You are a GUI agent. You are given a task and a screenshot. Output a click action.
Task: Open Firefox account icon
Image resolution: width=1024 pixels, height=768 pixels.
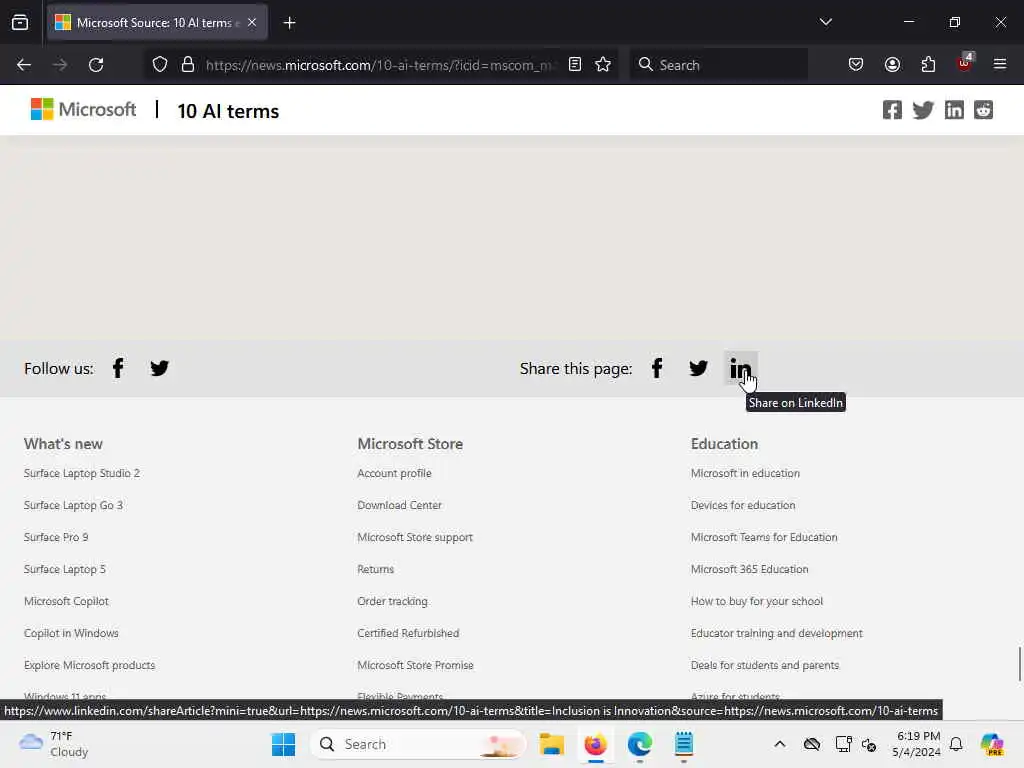[892, 65]
